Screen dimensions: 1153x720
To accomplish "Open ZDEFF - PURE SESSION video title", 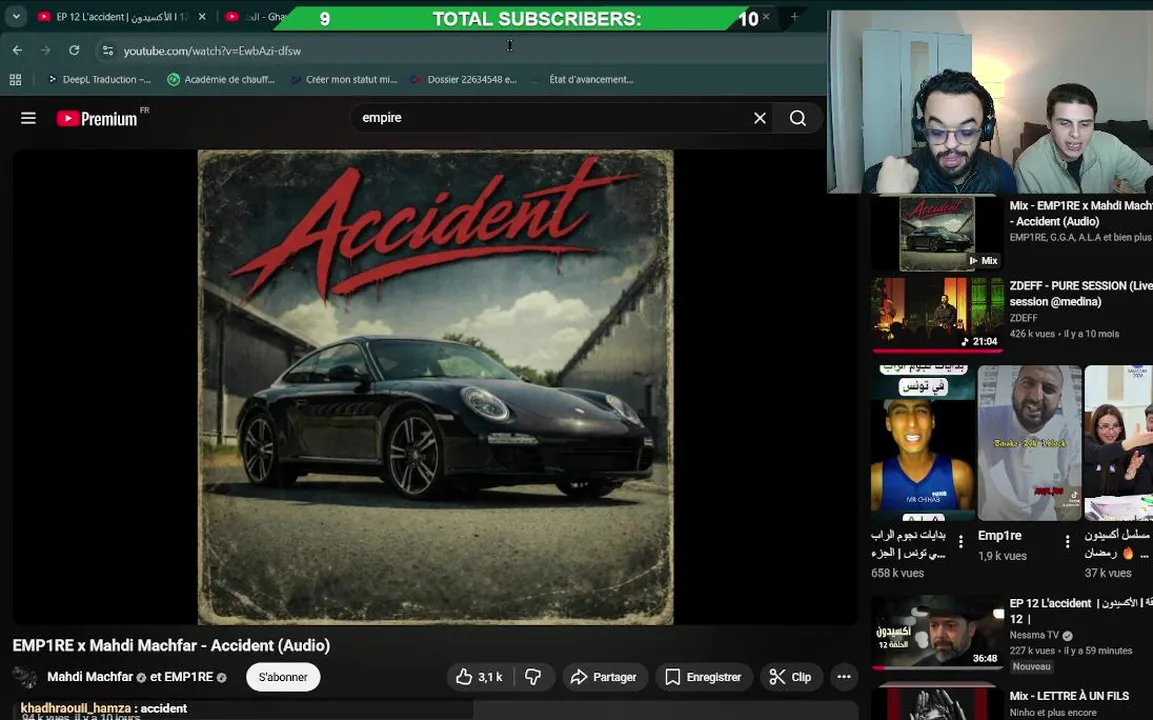I will (x=1080, y=293).
